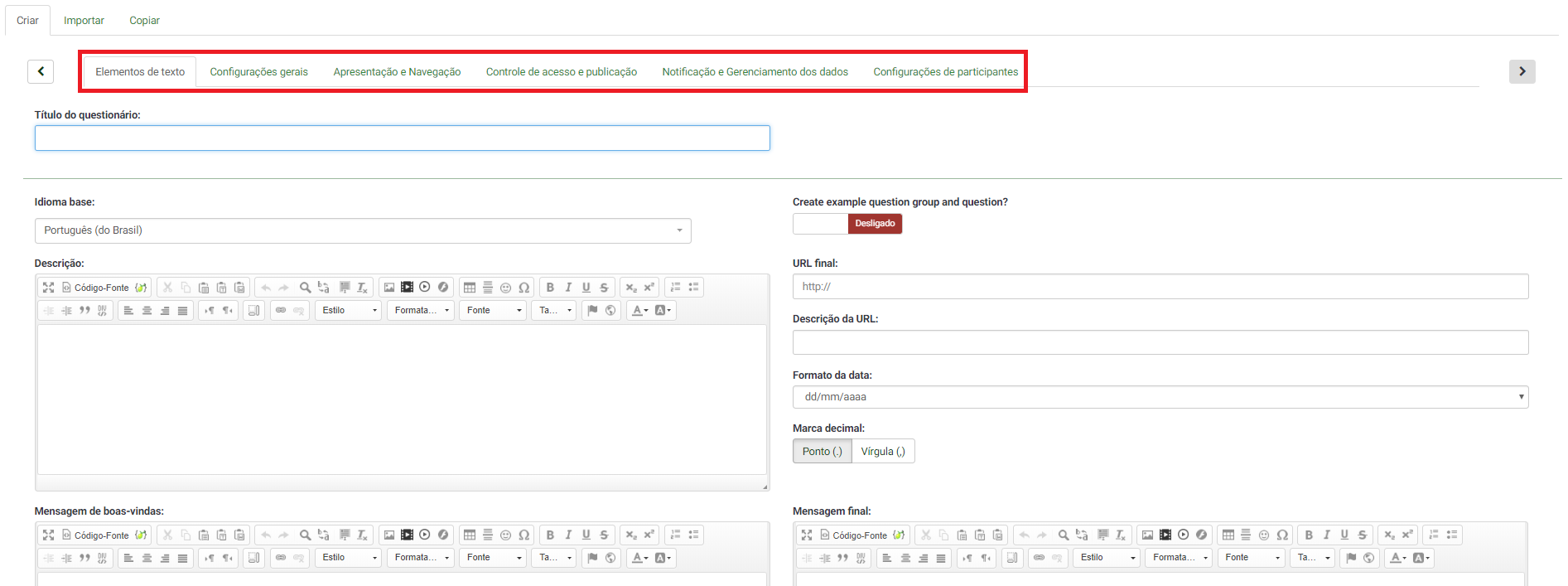The height and width of the screenshot is (586, 1568).
Task: Open Find in the Descrição editor toolbar
Action: (x=305, y=288)
